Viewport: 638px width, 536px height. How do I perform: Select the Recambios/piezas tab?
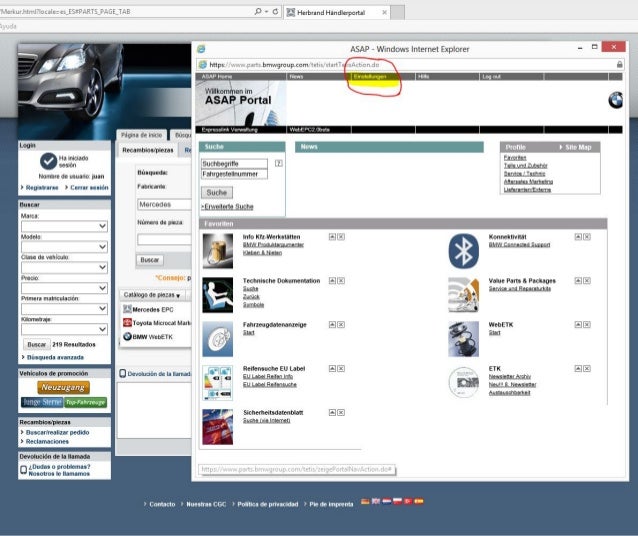pyautogui.click(x=148, y=150)
